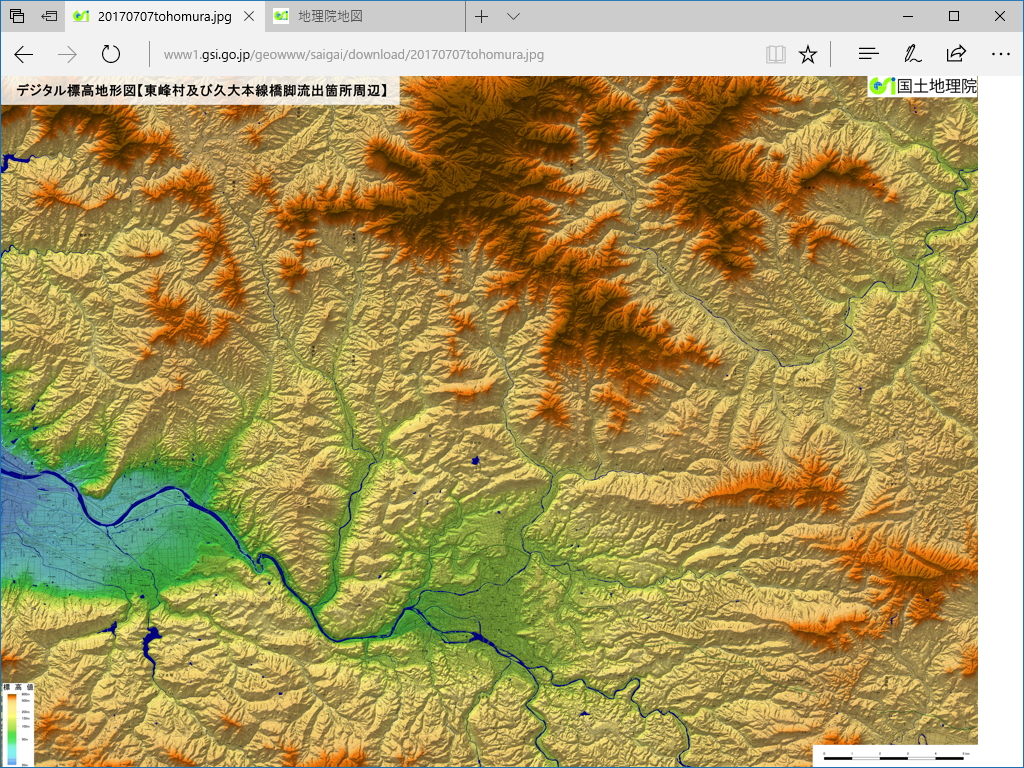Switch to 20170707tohomura.jpg tab
The image size is (1024, 768).
coord(165,16)
